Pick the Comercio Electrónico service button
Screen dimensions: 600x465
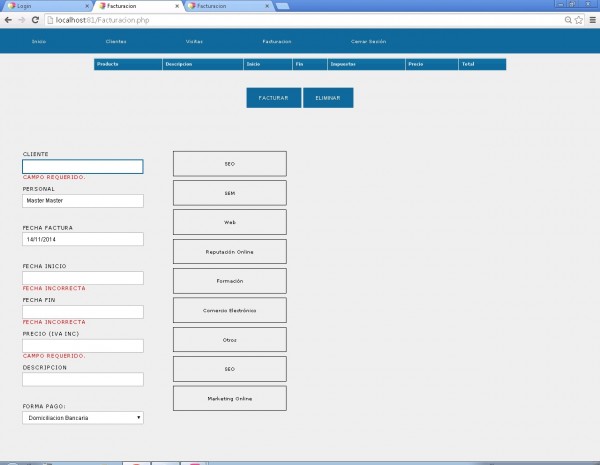click(x=230, y=311)
